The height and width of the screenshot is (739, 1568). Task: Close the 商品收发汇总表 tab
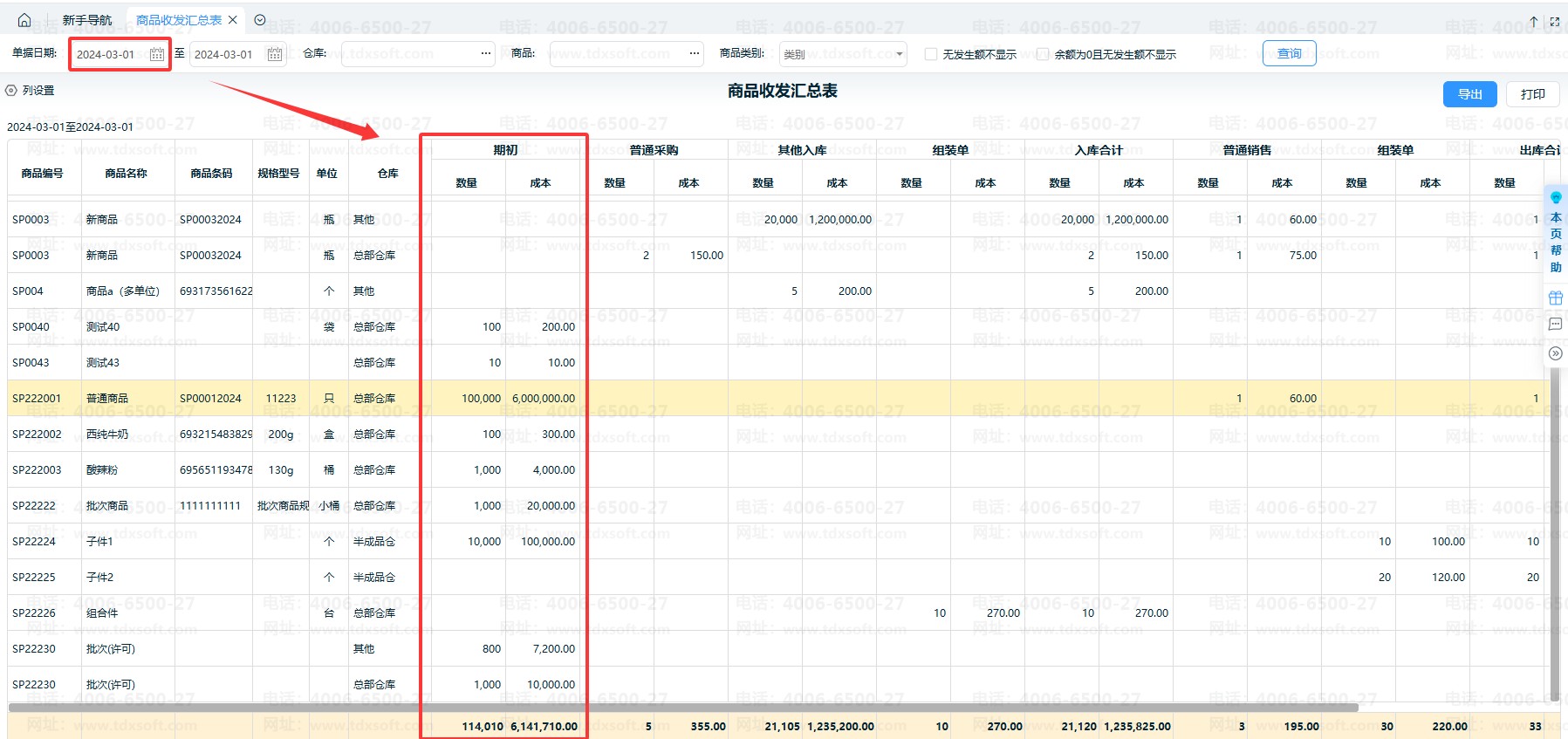(x=233, y=20)
